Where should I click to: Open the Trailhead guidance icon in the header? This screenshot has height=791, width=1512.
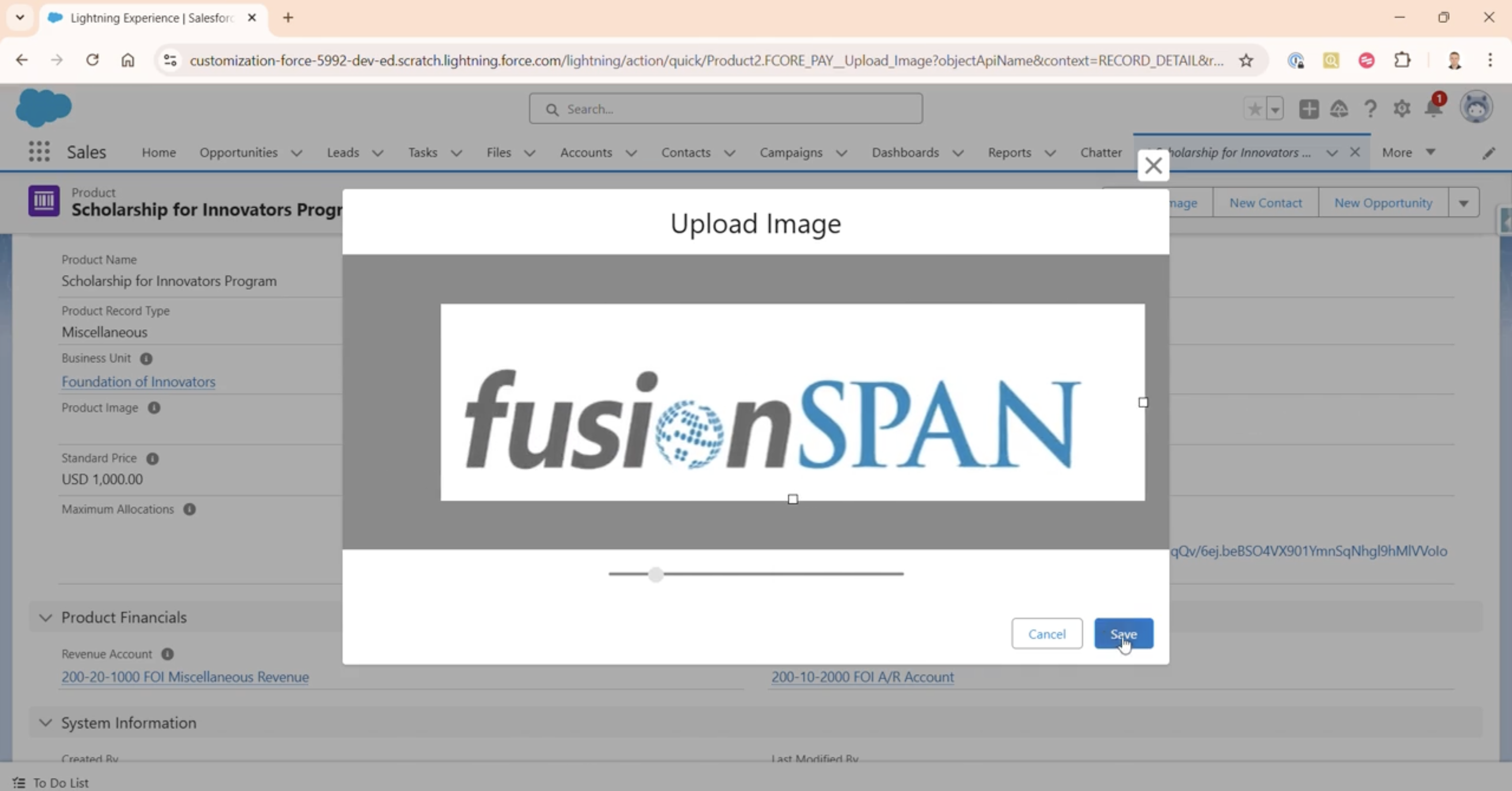click(x=1339, y=109)
